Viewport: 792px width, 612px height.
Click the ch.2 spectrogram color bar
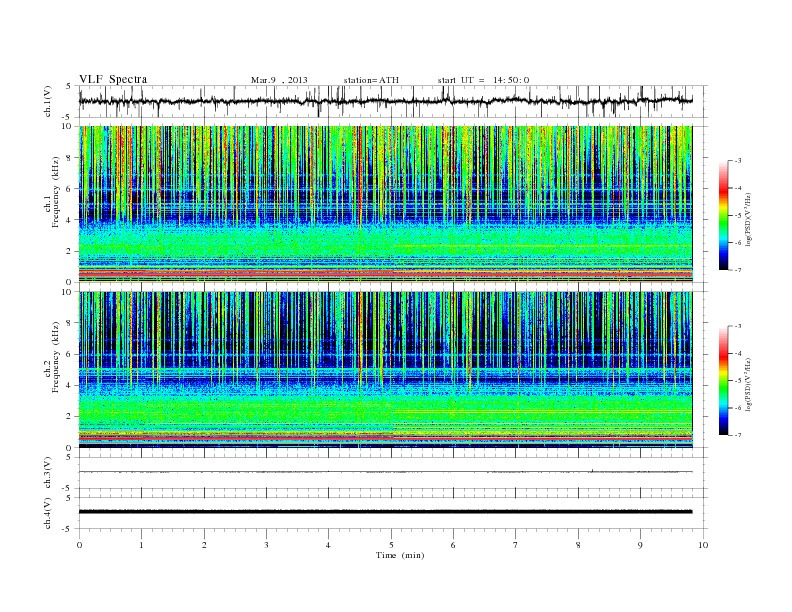click(723, 381)
